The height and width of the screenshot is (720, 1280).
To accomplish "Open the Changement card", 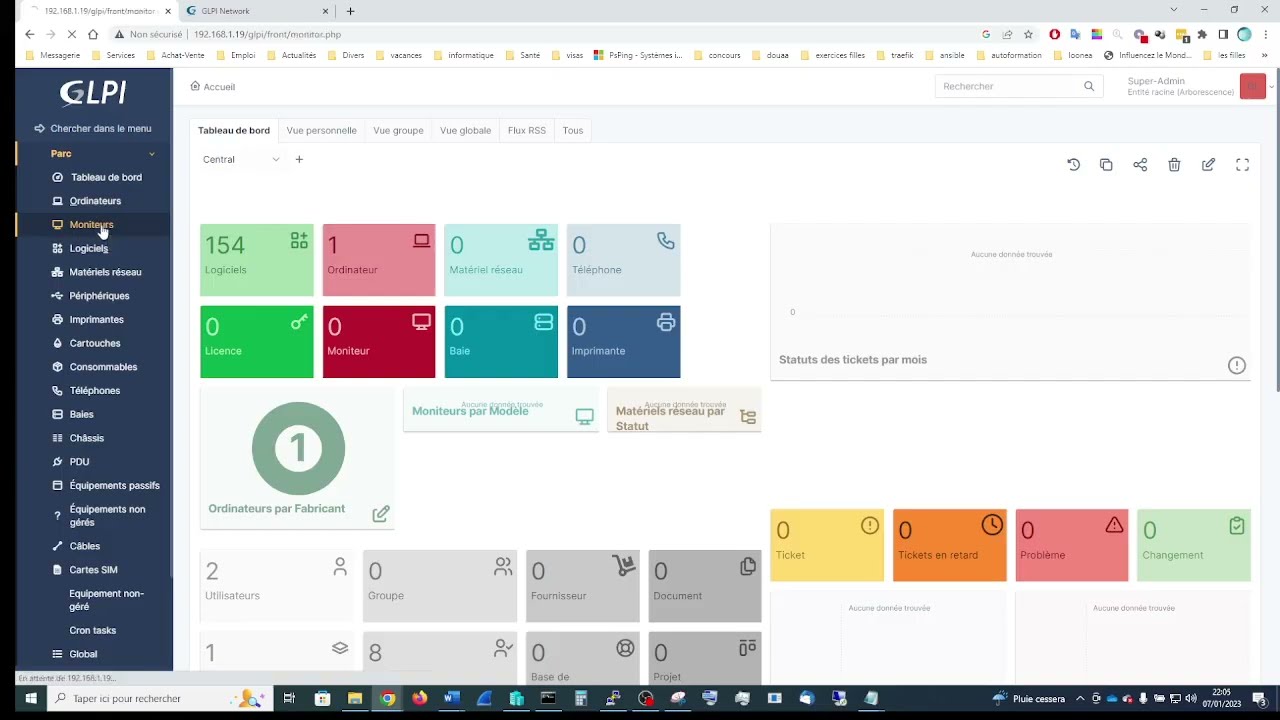I will click(1194, 545).
